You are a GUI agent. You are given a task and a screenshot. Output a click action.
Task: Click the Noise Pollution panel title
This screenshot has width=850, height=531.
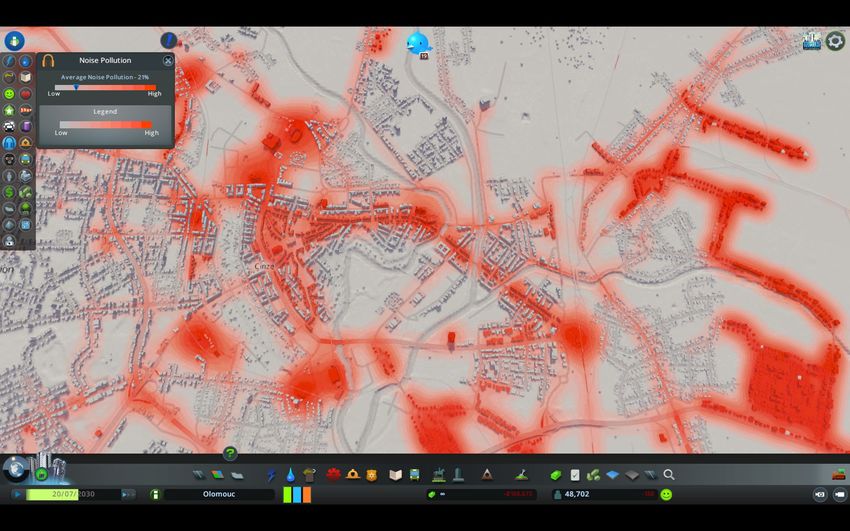[x=105, y=60]
